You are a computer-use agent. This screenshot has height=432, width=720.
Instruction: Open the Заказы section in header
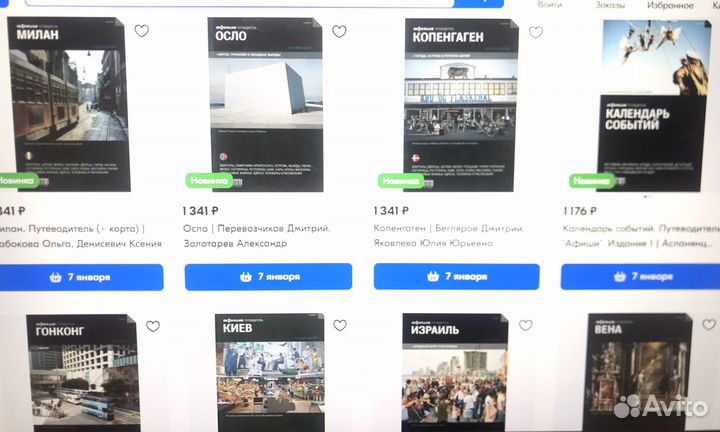610,5
